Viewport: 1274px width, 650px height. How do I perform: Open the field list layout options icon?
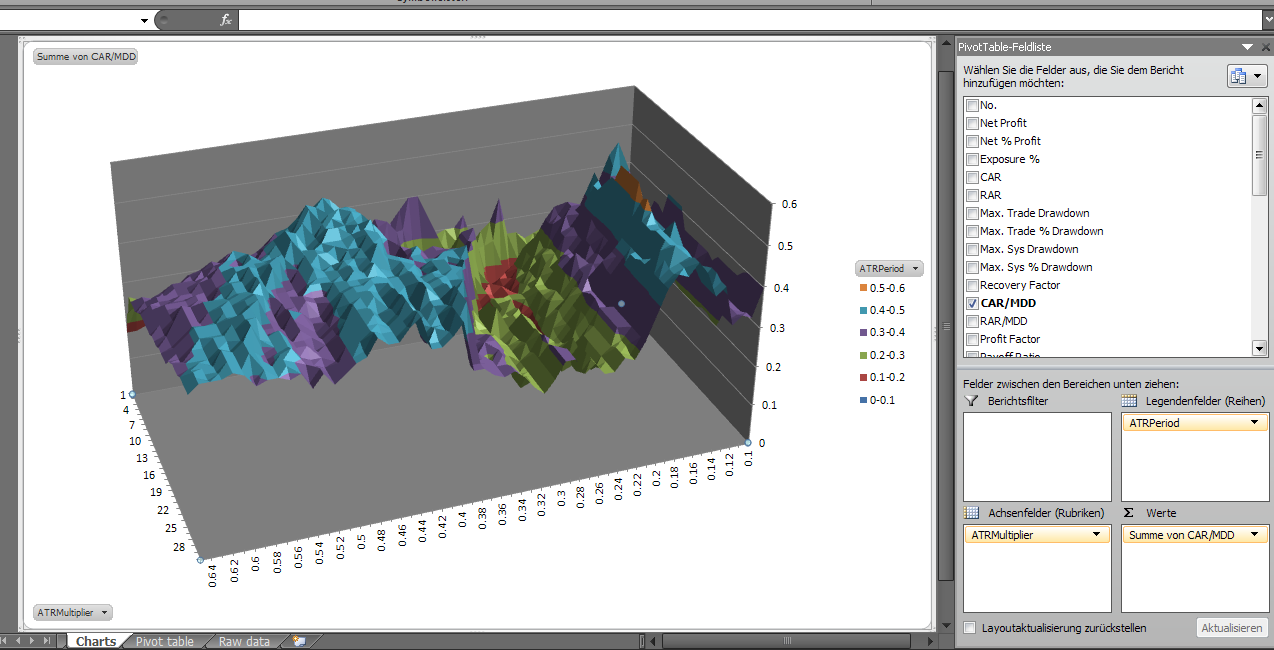(1246, 77)
